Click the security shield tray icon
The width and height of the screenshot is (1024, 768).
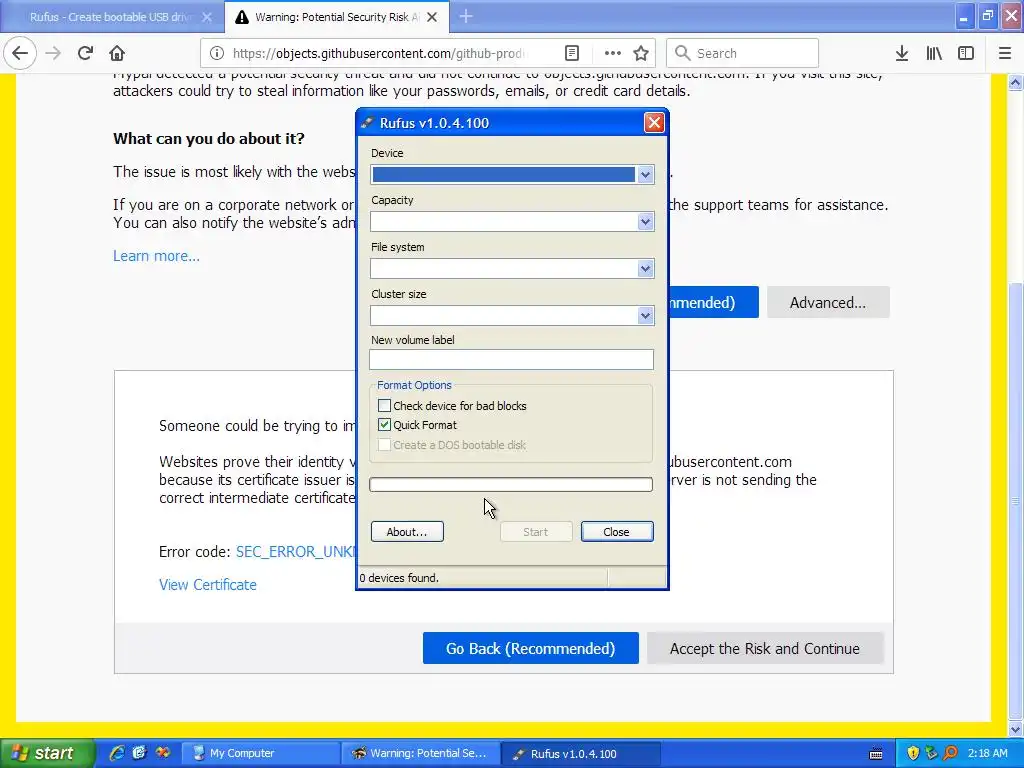pos(913,753)
